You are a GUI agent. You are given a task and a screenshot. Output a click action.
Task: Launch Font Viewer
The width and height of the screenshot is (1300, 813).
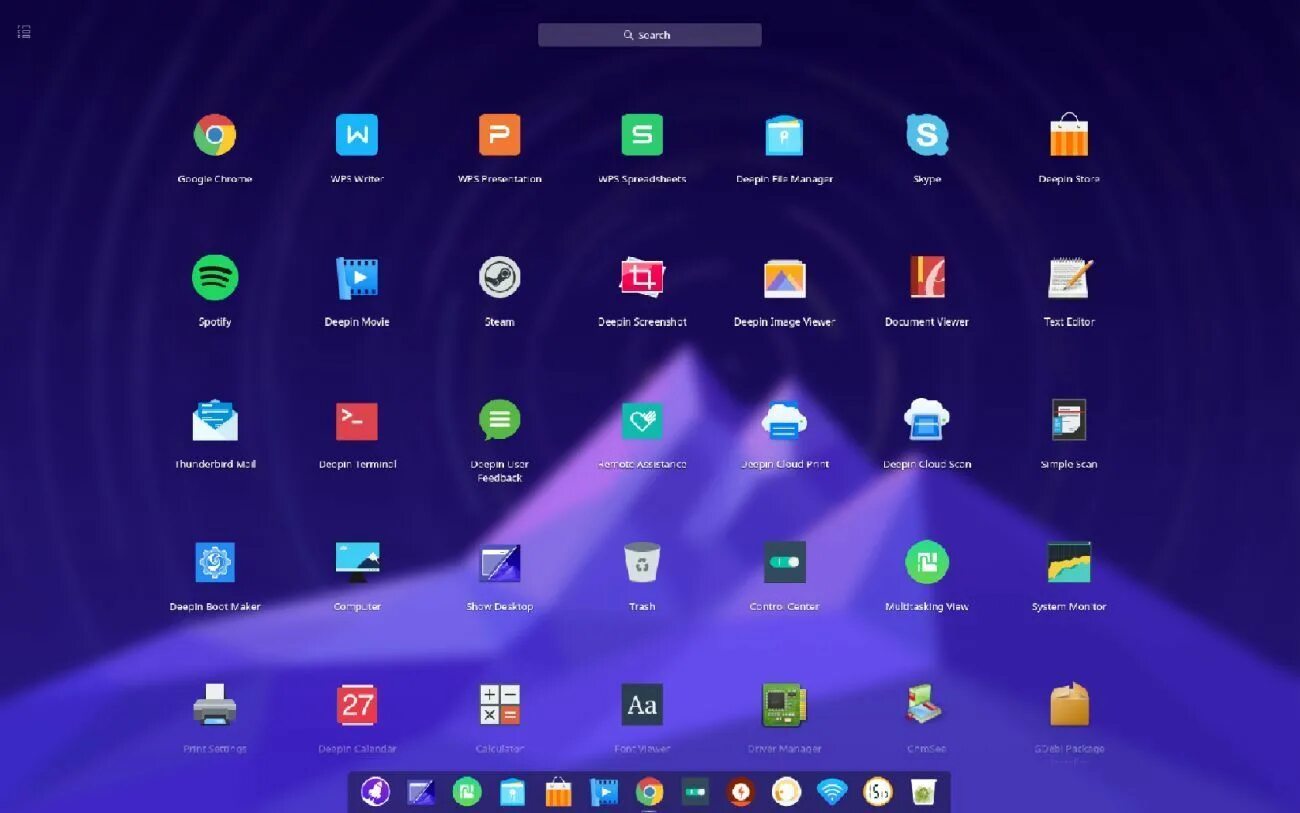coord(642,705)
